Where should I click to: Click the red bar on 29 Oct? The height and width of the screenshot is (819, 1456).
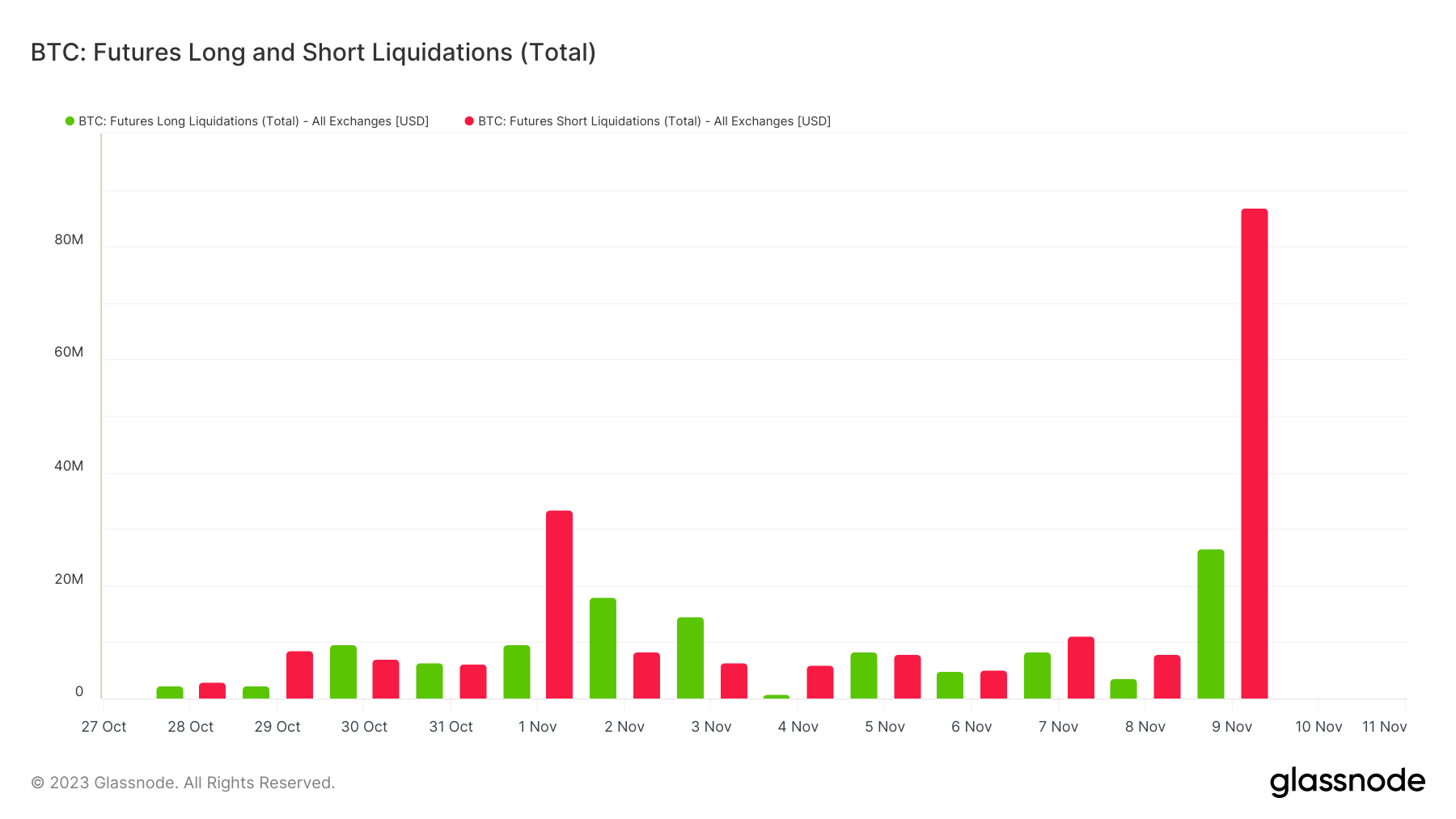pyautogui.click(x=299, y=675)
